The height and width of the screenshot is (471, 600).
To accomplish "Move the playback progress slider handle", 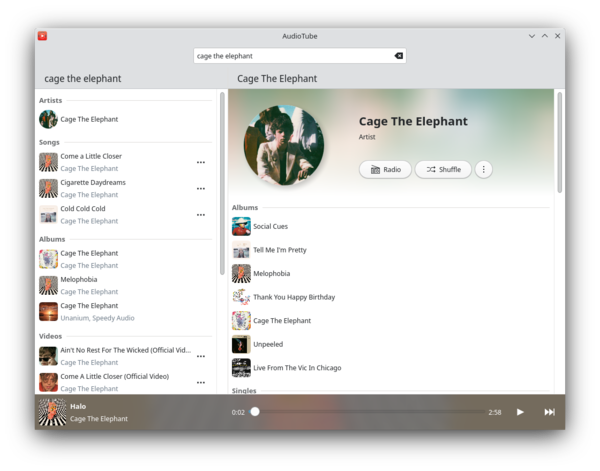I will tap(255, 412).
